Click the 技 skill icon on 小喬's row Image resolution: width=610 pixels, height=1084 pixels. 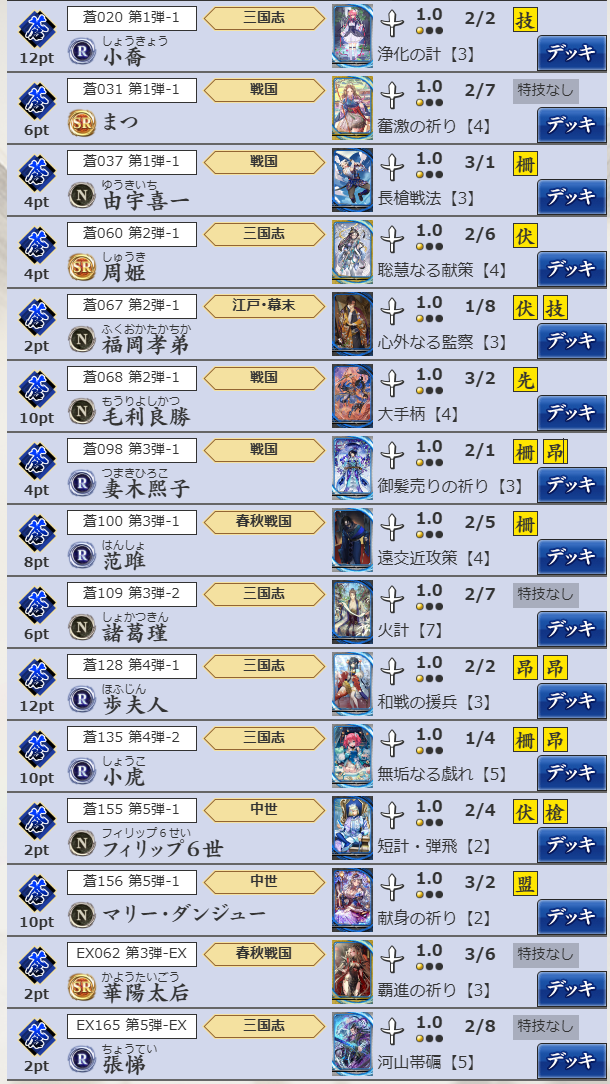click(x=525, y=20)
